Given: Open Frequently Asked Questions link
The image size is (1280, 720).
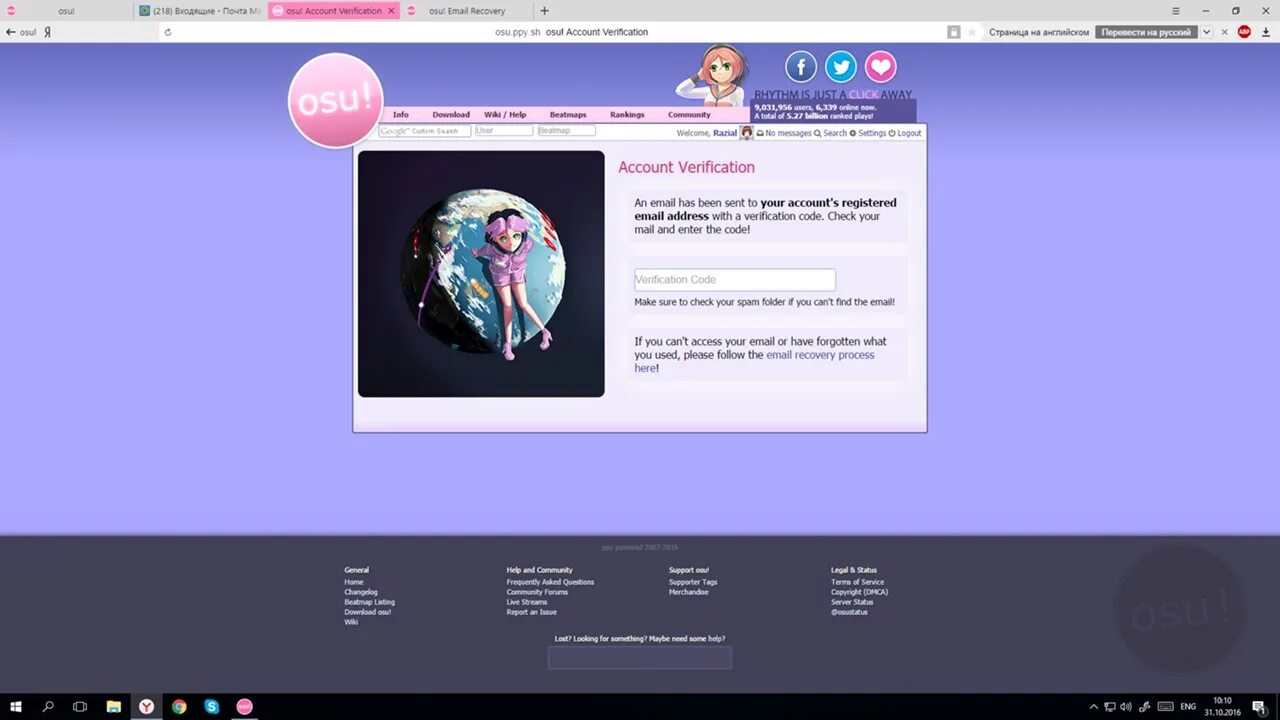Looking at the screenshot, I should pos(550,582).
